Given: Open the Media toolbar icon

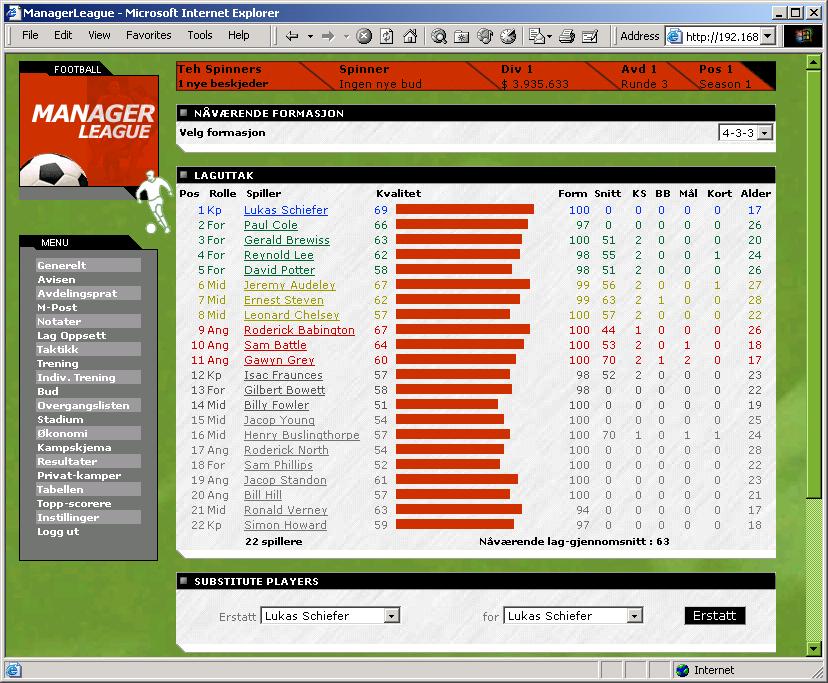Looking at the screenshot, I should (x=485, y=36).
